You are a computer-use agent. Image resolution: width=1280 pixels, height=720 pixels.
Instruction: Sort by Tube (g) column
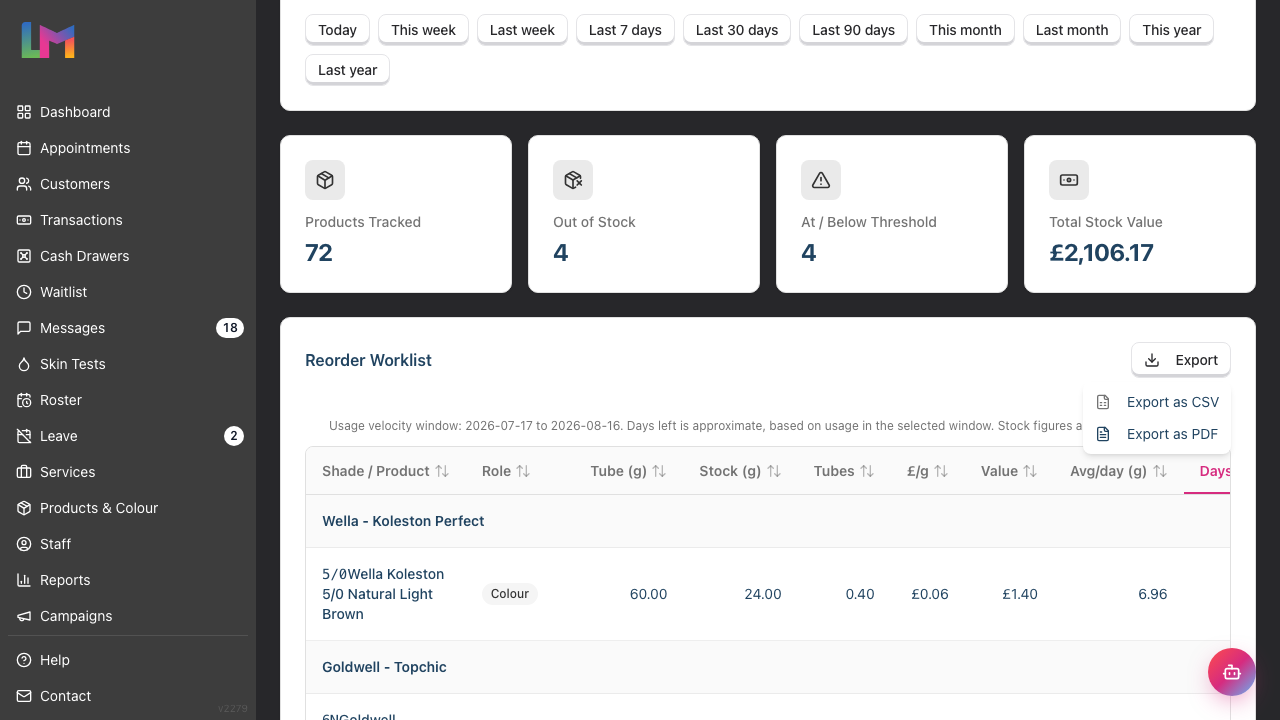(x=628, y=471)
